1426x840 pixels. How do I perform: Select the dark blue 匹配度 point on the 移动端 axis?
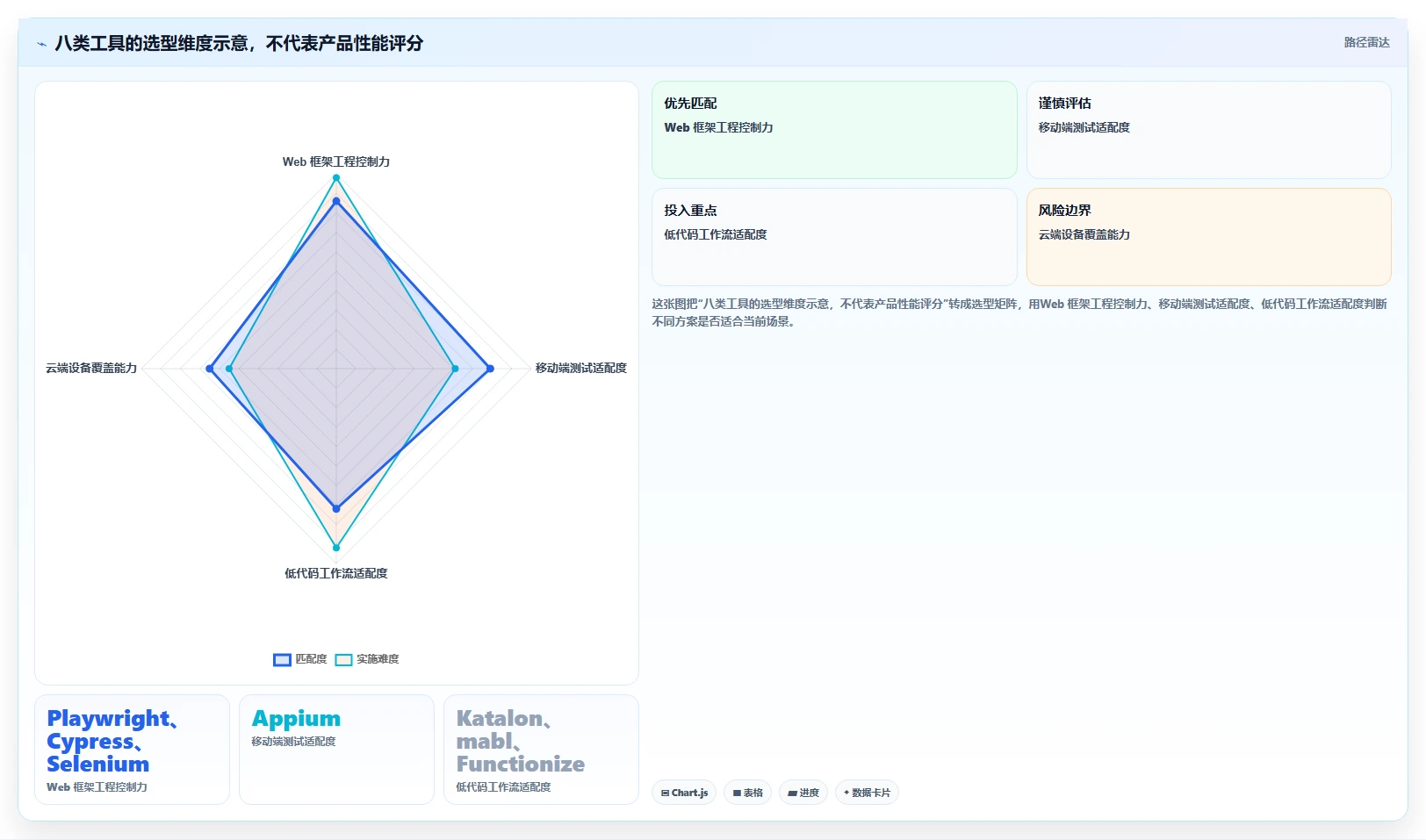[x=490, y=369]
